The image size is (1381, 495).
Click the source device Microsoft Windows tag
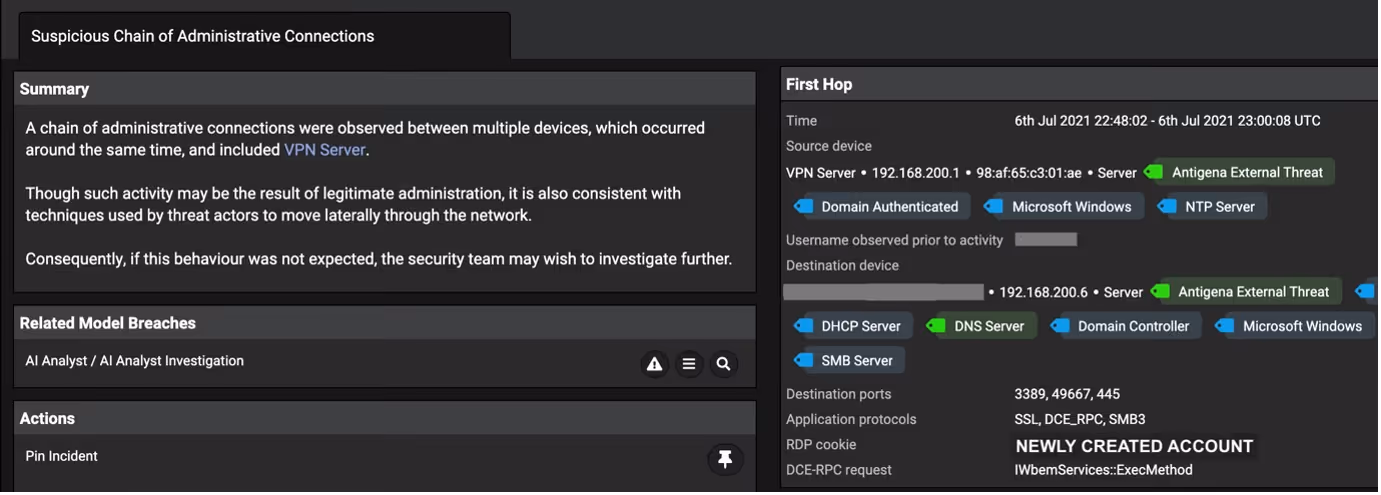[1063, 207]
